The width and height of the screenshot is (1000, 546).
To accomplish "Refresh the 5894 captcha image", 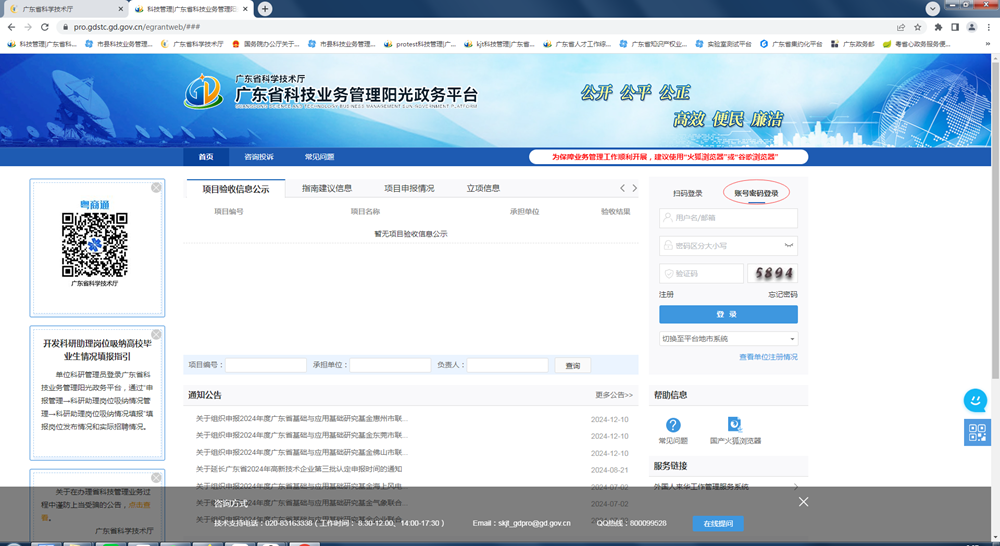I will [x=772, y=273].
